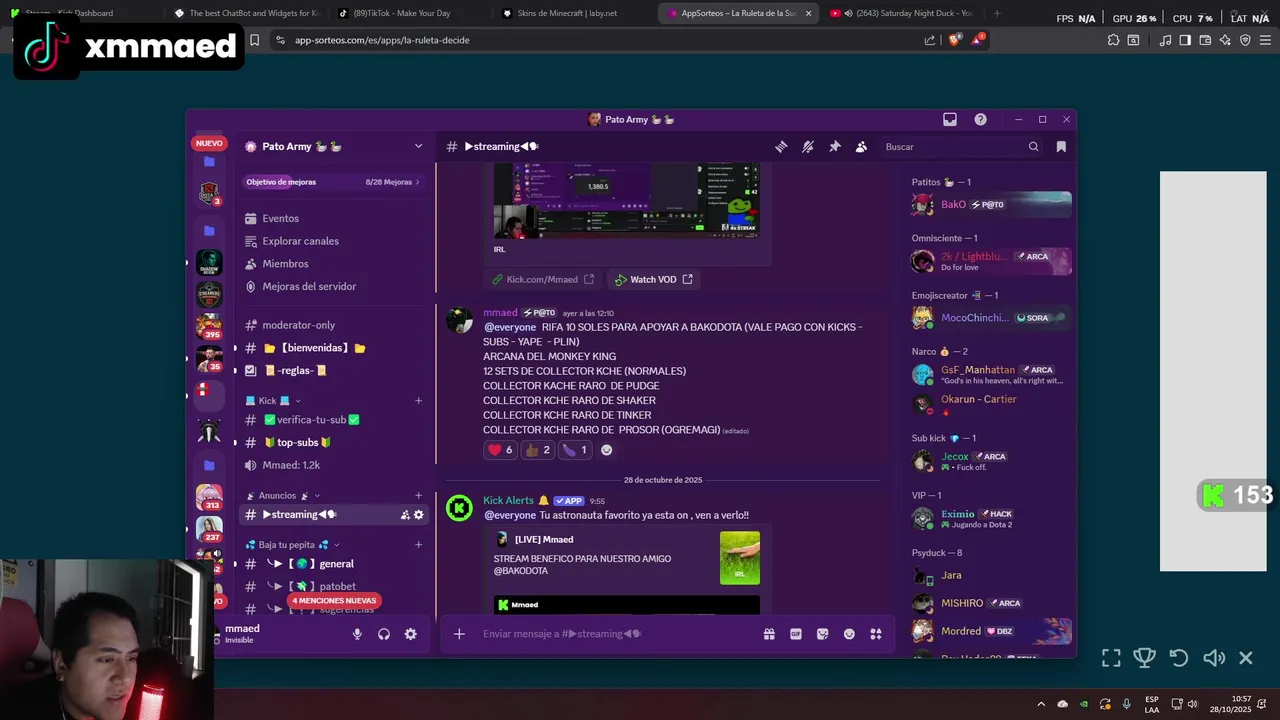This screenshot has height=720, width=1280.
Task: Jump to 4 menciones nuevas
Action: tap(334, 601)
